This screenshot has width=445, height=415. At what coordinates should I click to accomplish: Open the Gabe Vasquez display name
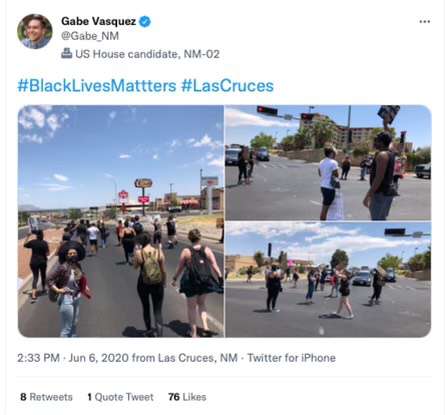[x=99, y=21]
